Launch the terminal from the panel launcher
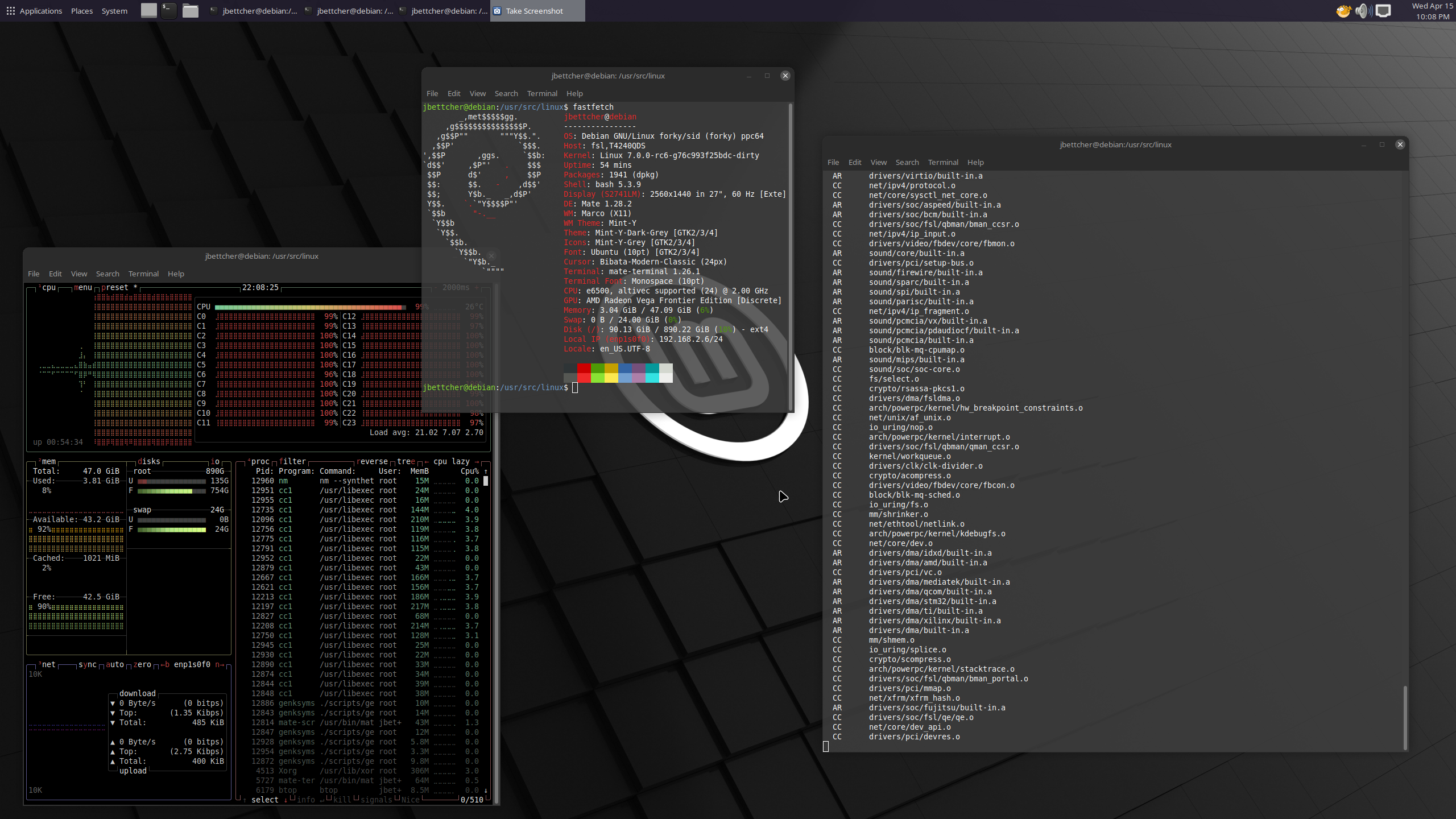Image resolution: width=1456 pixels, height=819 pixels. [169, 11]
